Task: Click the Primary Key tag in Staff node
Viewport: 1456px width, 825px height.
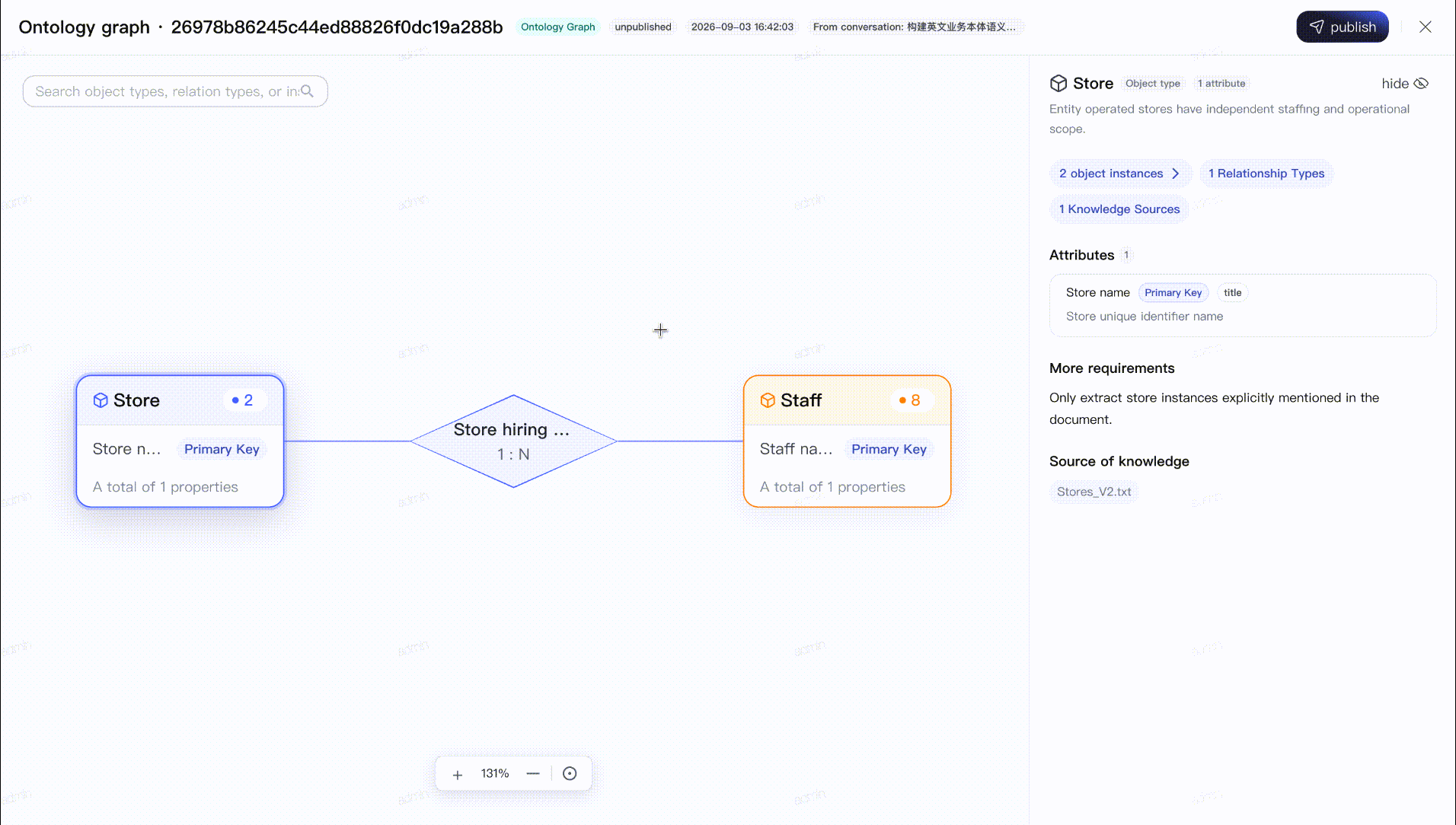Action: tap(889, 449)
